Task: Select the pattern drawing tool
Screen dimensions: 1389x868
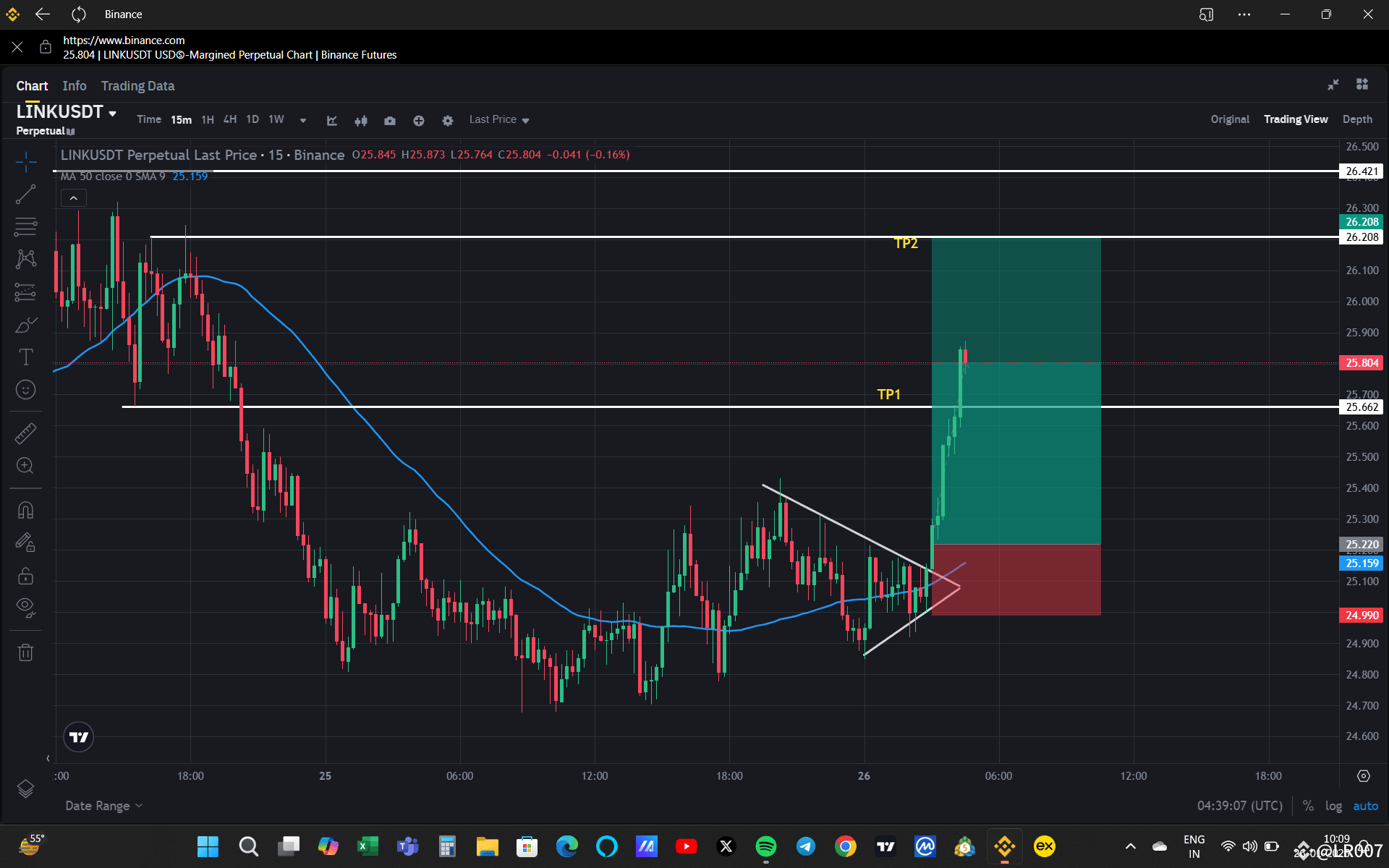Action: [26, 259]
